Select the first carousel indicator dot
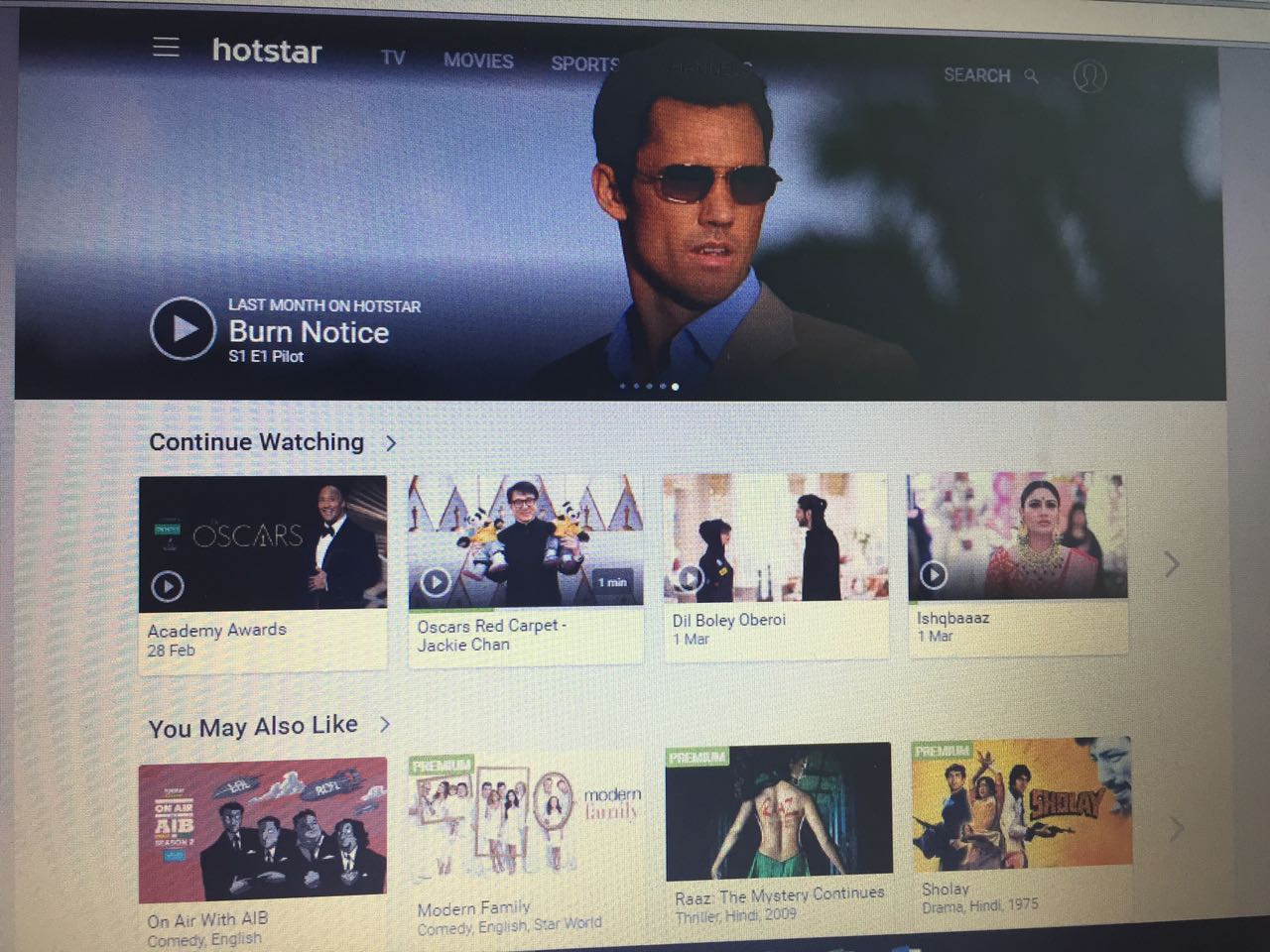This screenshot has width=1270, height=952. 622,385
